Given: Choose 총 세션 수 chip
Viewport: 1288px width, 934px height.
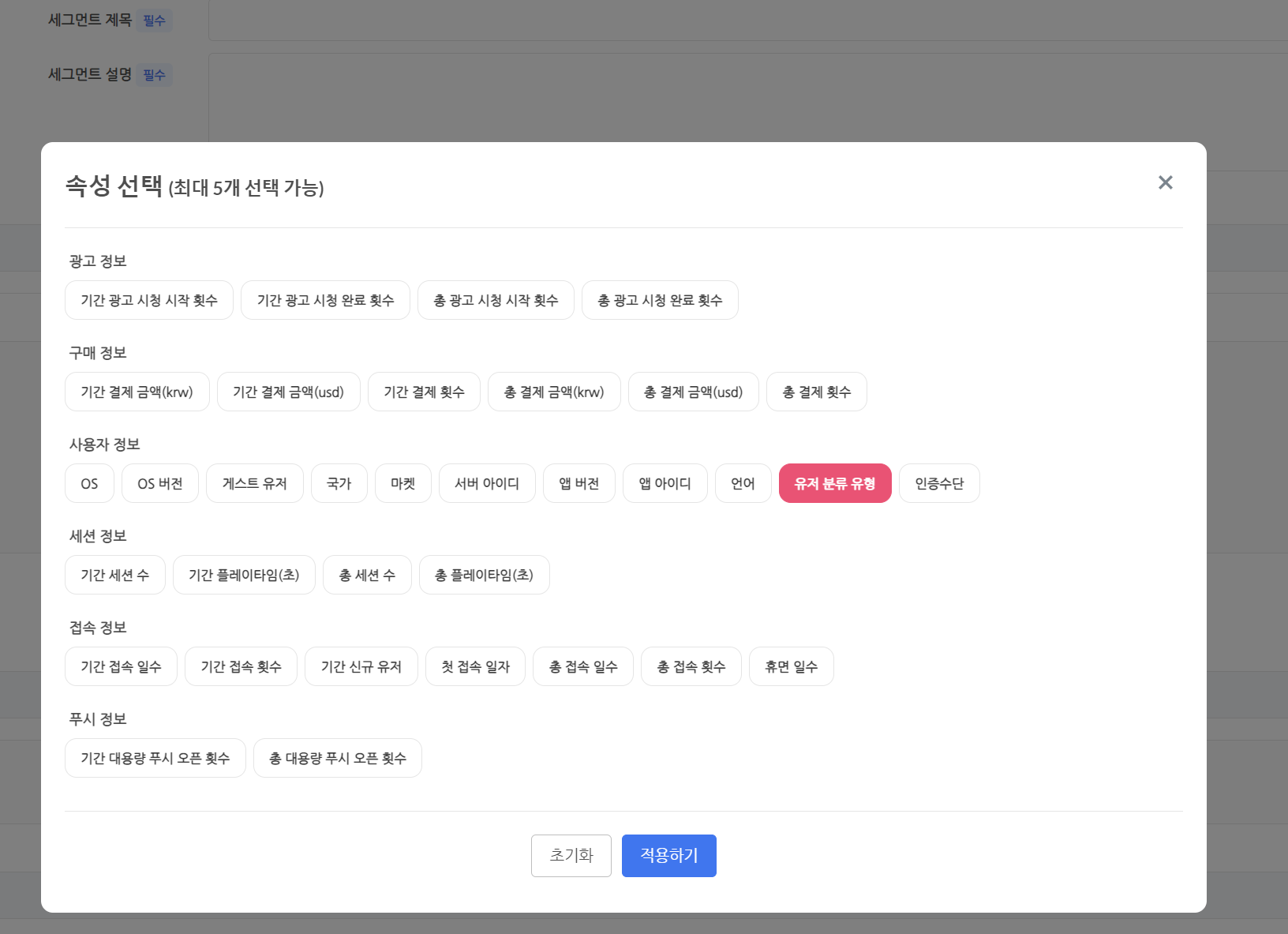Looking at the screenshot, I should coord(367,575).
